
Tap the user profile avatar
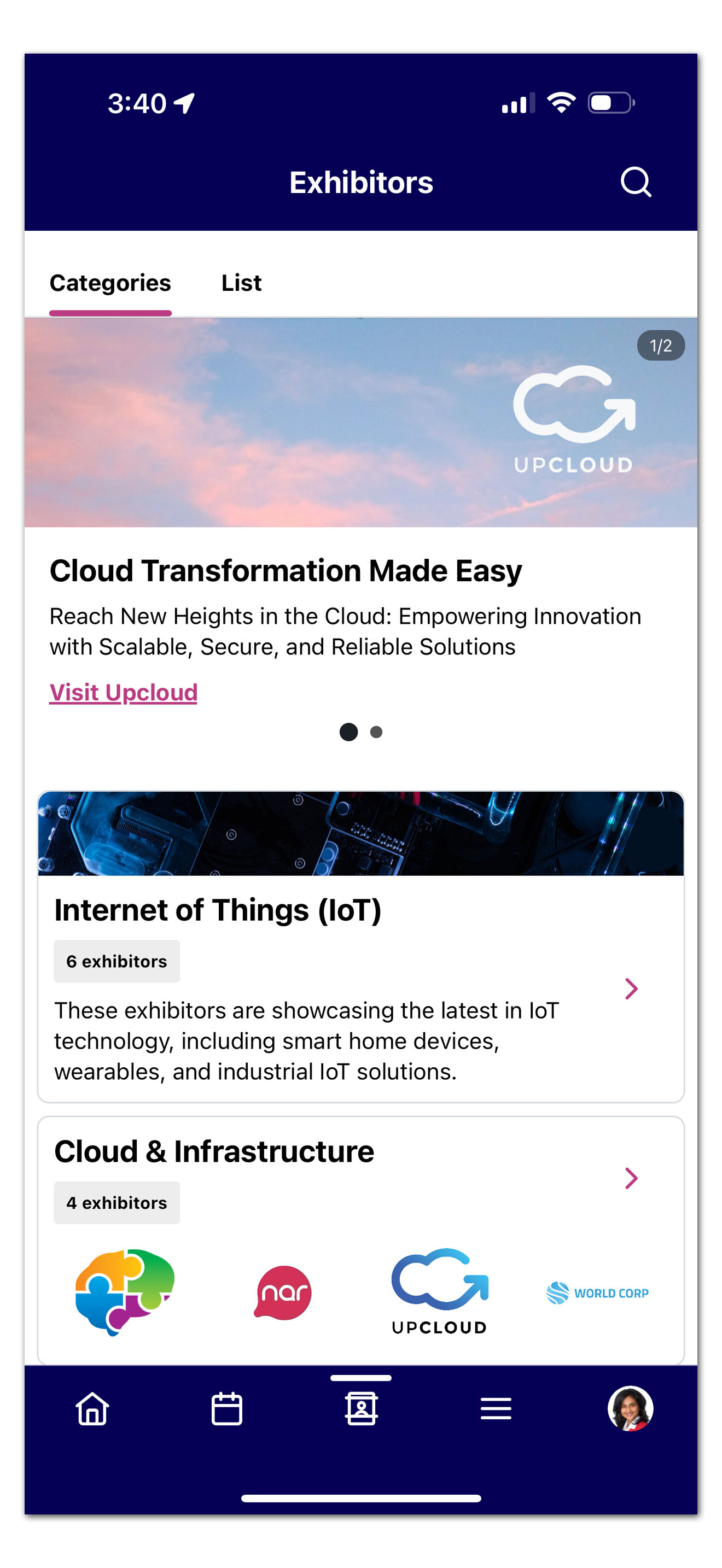tap(630, 1408)
